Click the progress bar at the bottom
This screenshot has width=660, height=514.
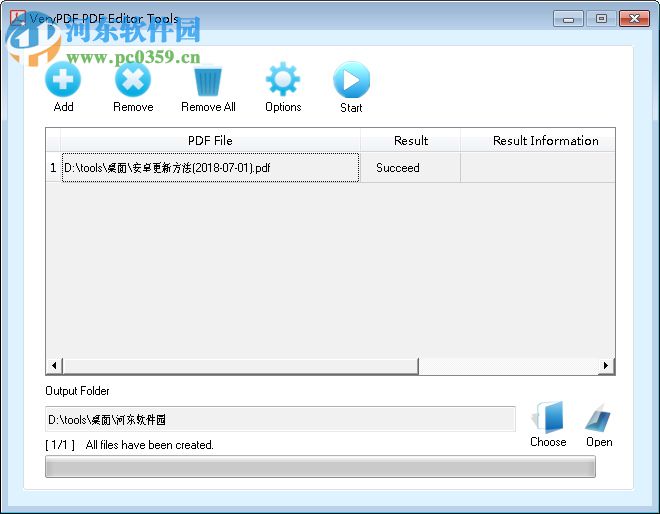(x=320, y=466)
